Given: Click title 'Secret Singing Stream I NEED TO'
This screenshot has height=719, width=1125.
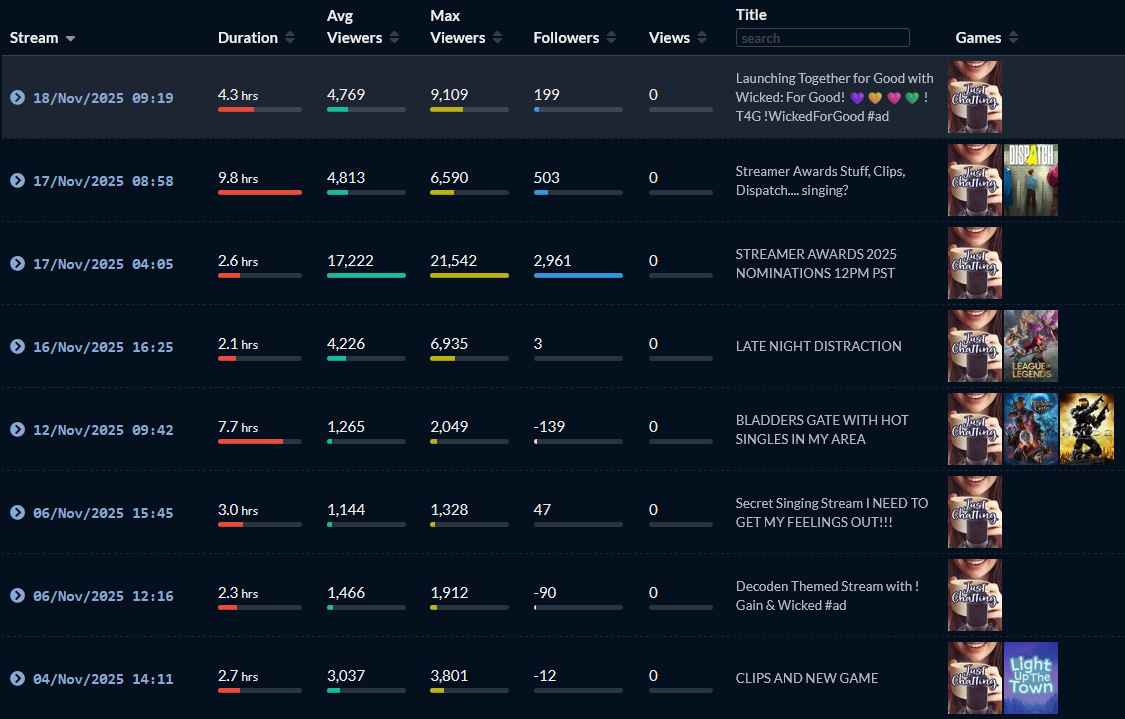Looking at the screenshot, I should tap(832, 512).
